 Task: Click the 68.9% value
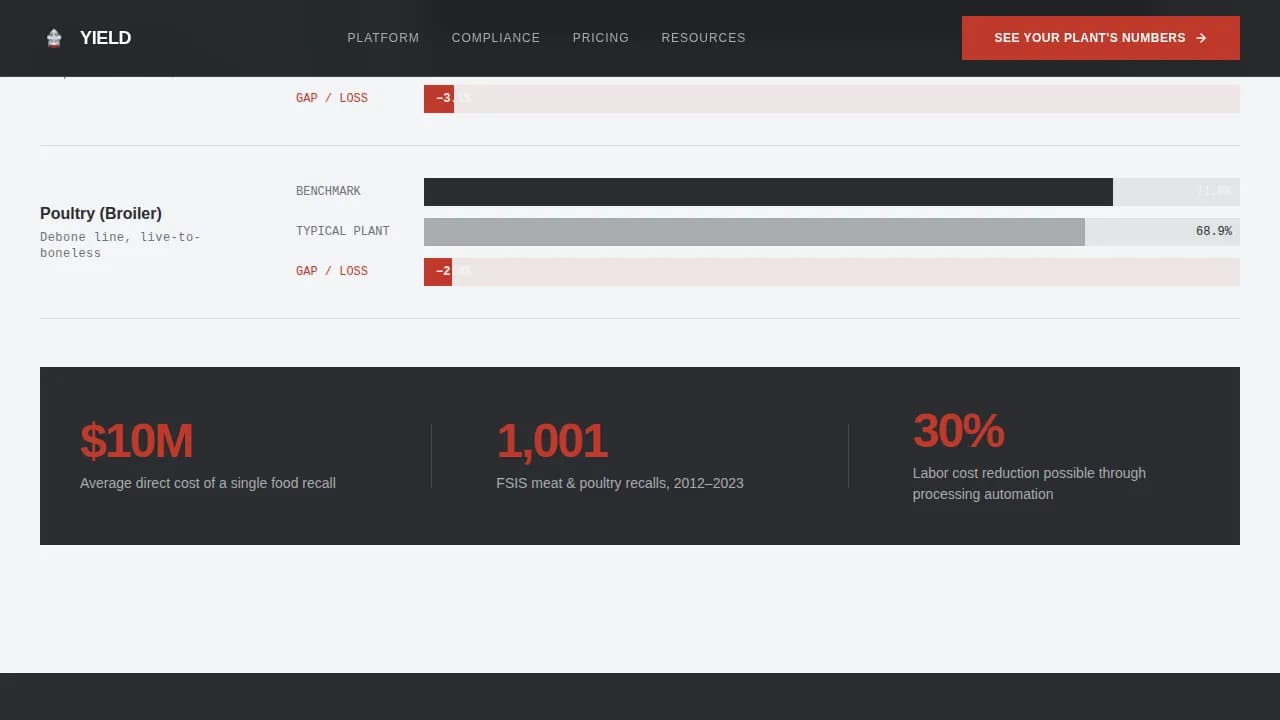click(1214, 231)
